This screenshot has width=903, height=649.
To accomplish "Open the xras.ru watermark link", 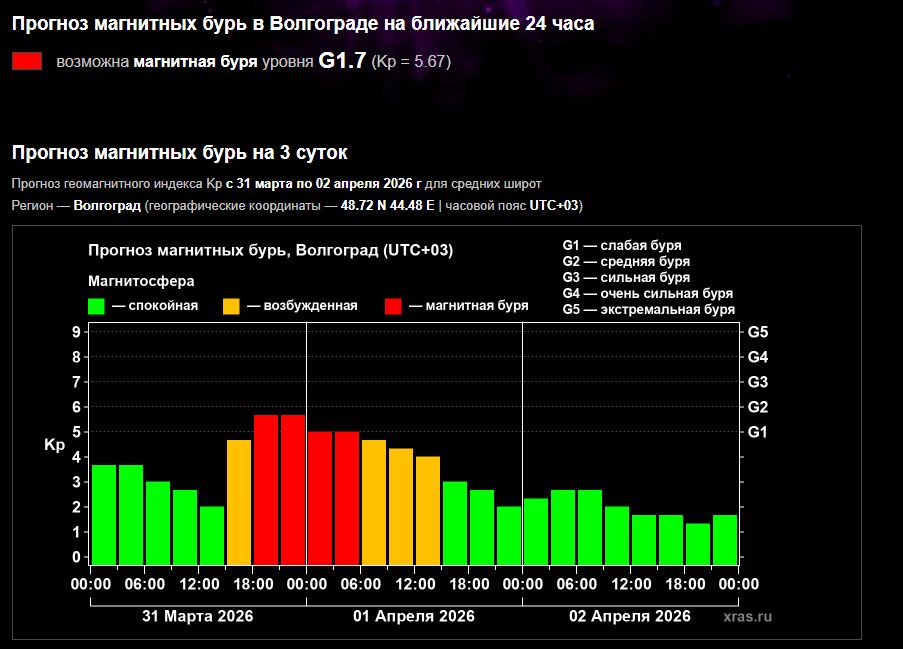I will (748, 617).
